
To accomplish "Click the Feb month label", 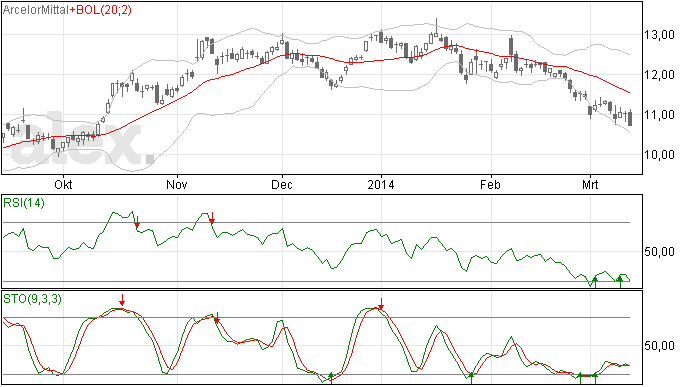I will pyautogui.click(x=490, y=185).
